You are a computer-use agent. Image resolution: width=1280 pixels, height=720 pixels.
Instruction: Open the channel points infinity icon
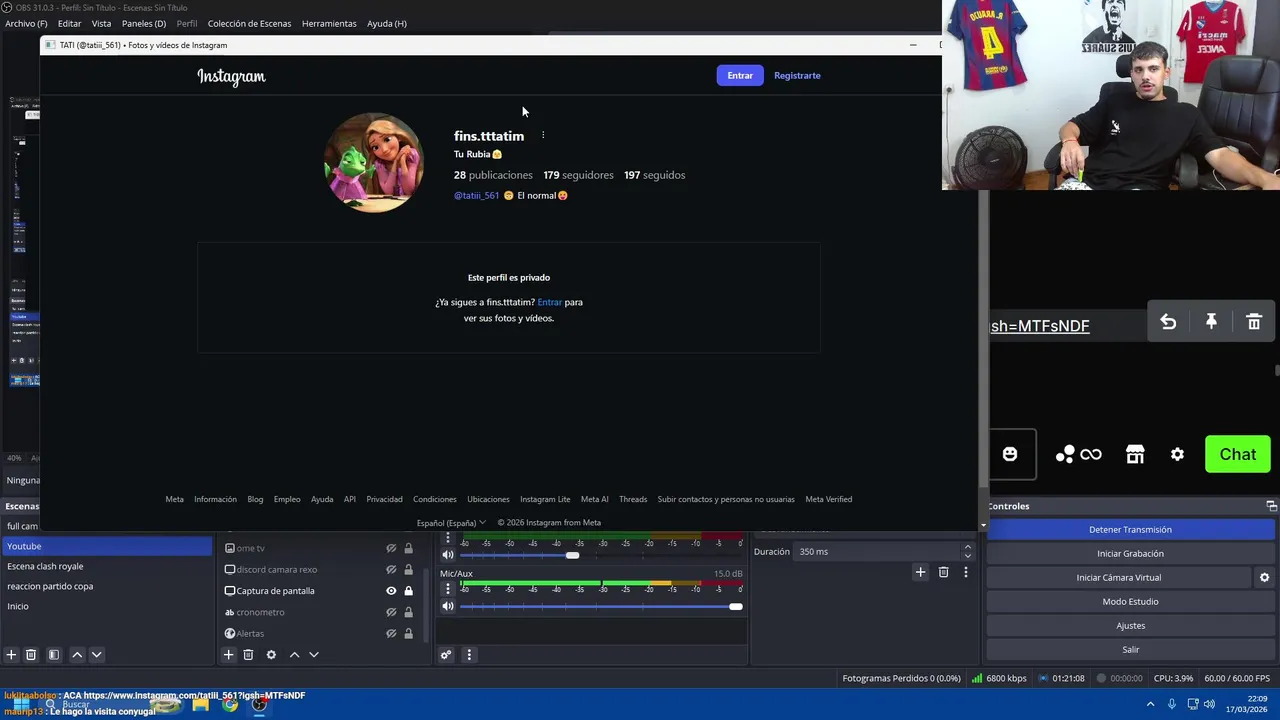1090,454
